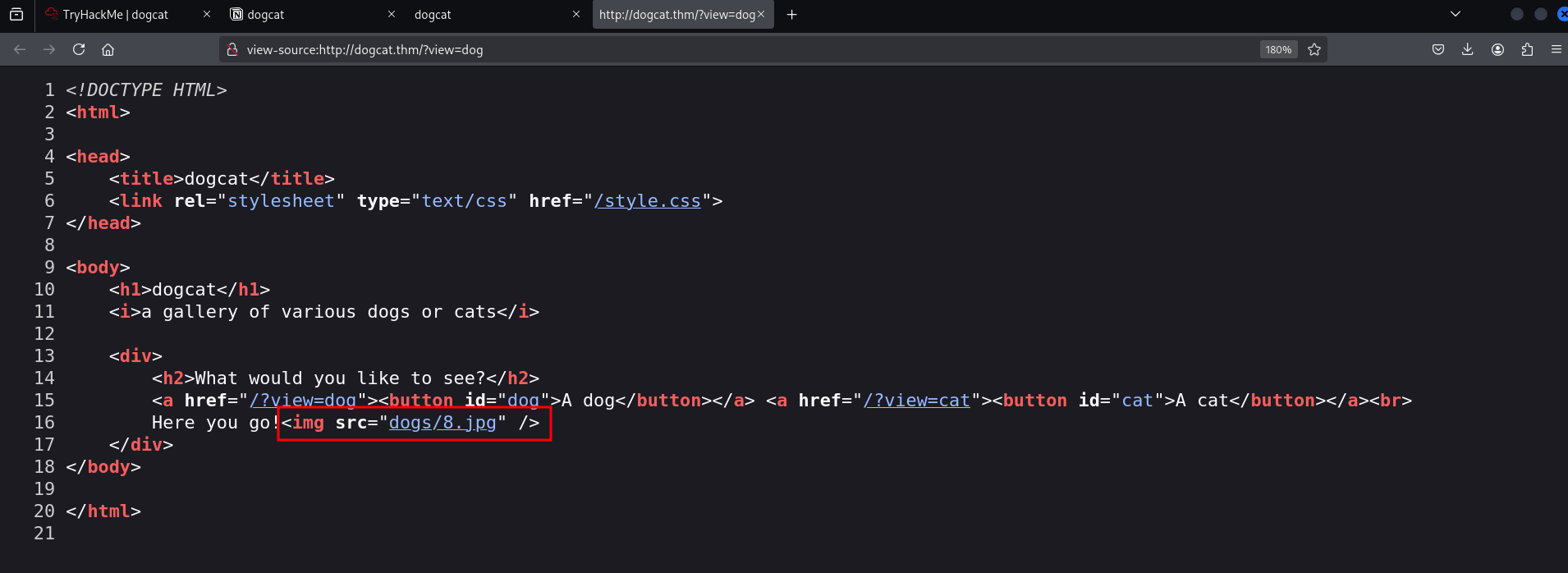This screenshot has height=573, width=1568.
Task: Open the Firefox account menu
Action: pyautogui.click(x=1497, y=49)
